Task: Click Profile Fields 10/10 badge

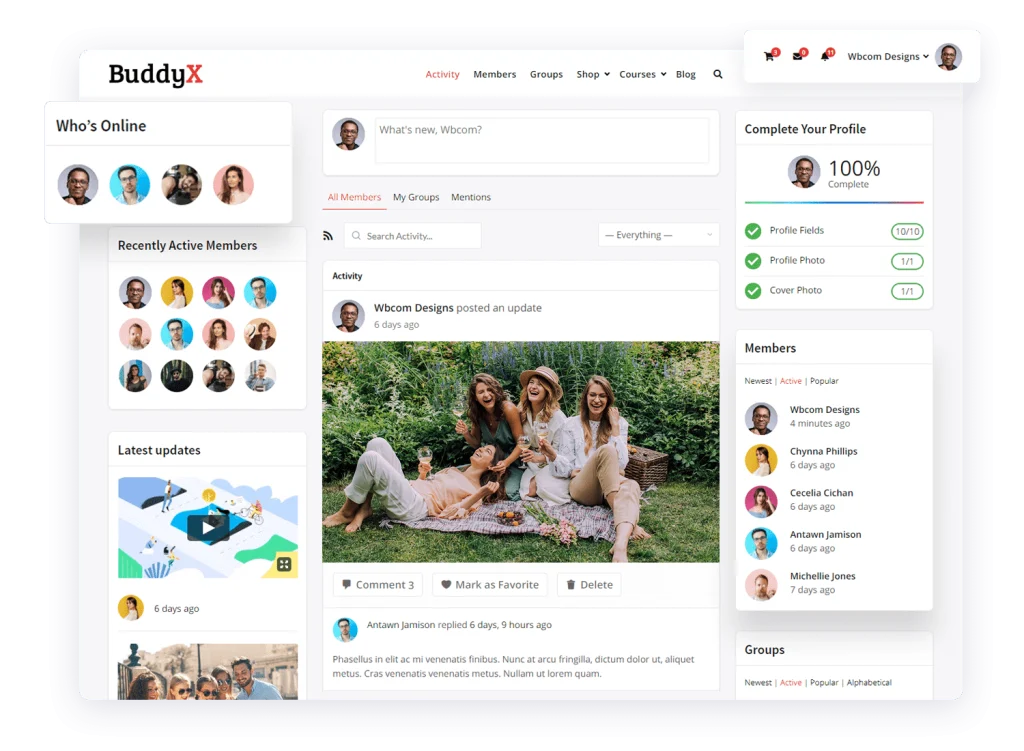Action: [x=907, y=231]
